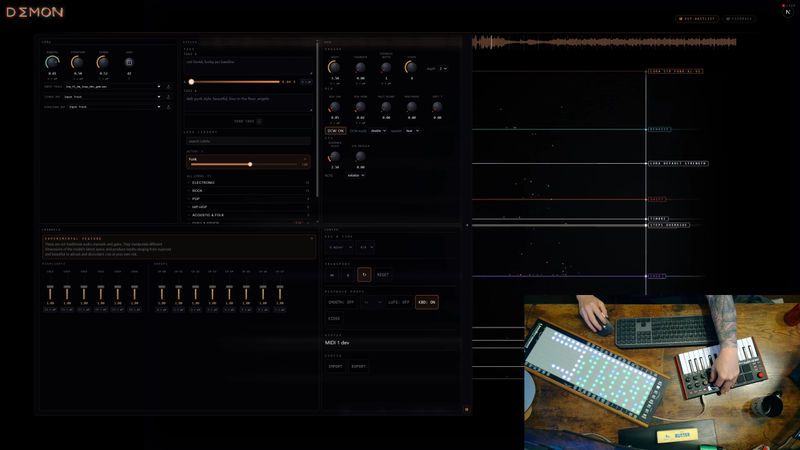Open the Structure Ref dropdown
The width and height of the screenshot is (800, 450).
[x=113, y=107]
